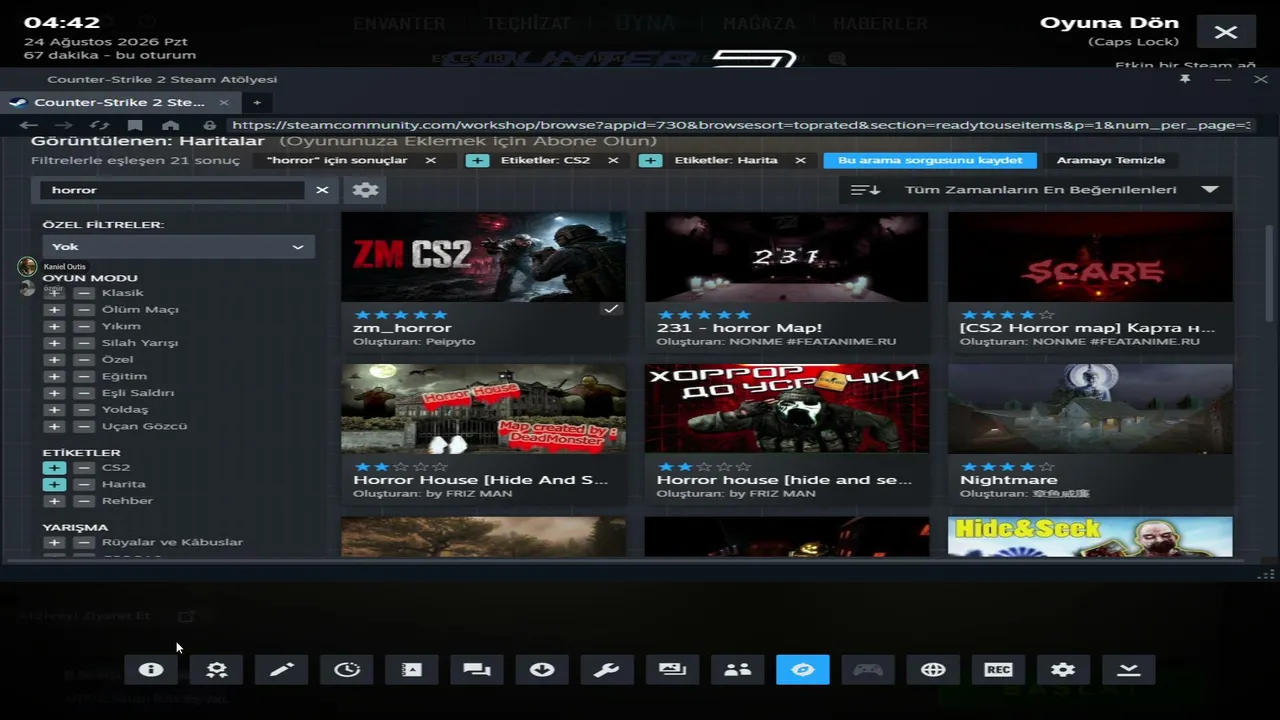Go forward in the overlay browser
The height and width of the screenshot is (720, 1280).
pos(64,126)
